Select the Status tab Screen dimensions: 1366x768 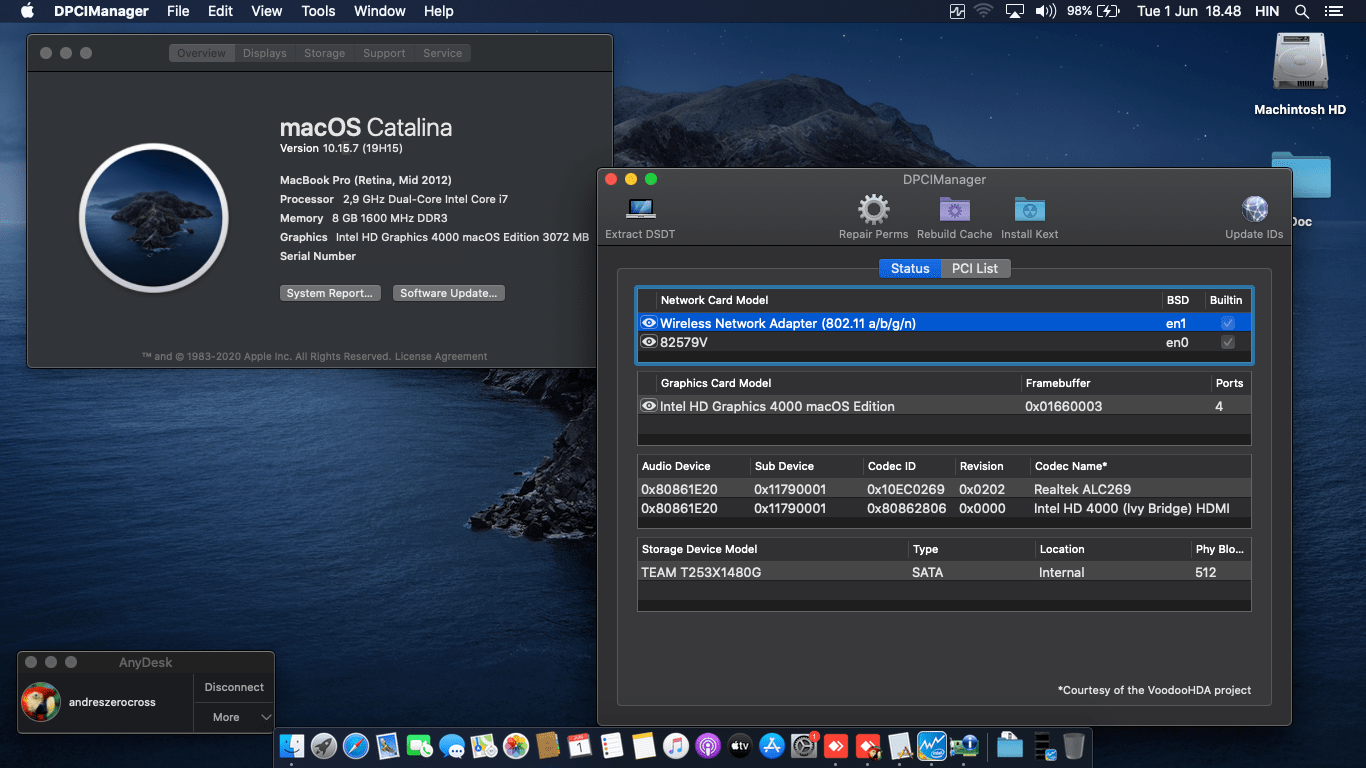[910, 268]
